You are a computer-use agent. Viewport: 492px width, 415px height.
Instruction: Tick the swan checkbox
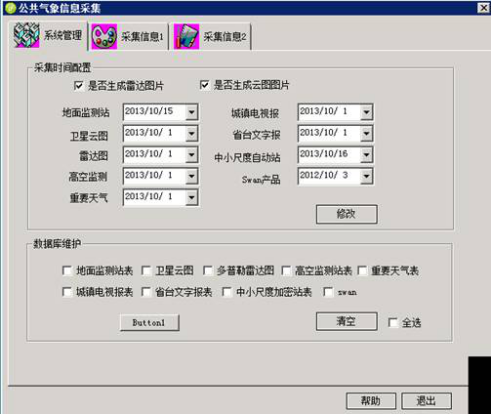(x=328, y=292)
